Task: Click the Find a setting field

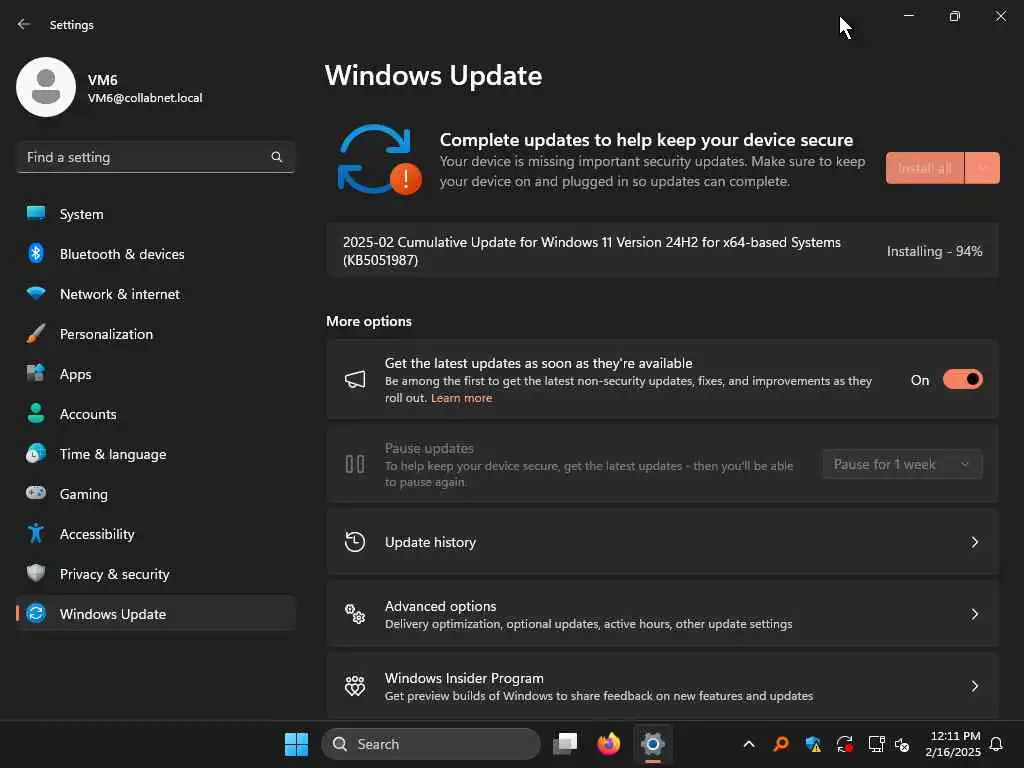Action: (156, 157)
